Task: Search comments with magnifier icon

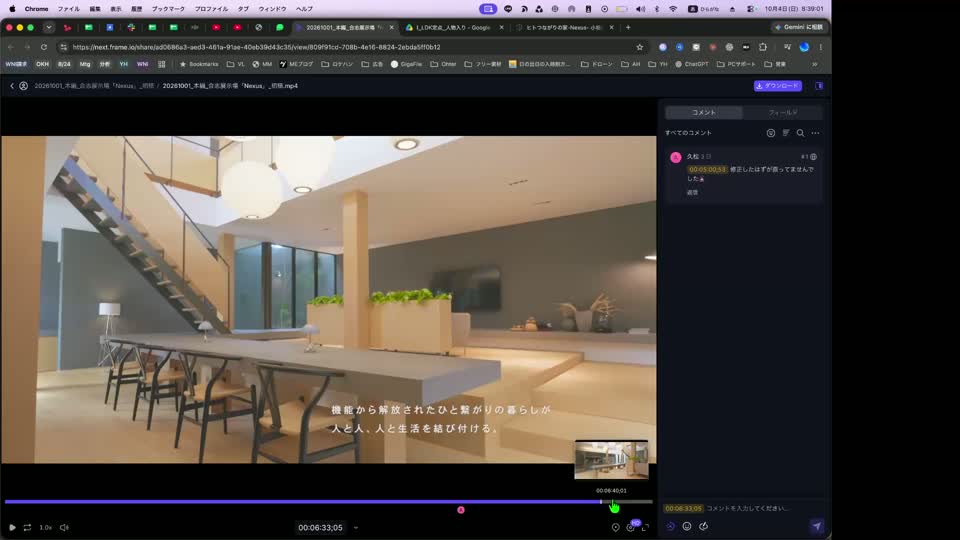Action: pyautogui.click(x=800, y=133)
